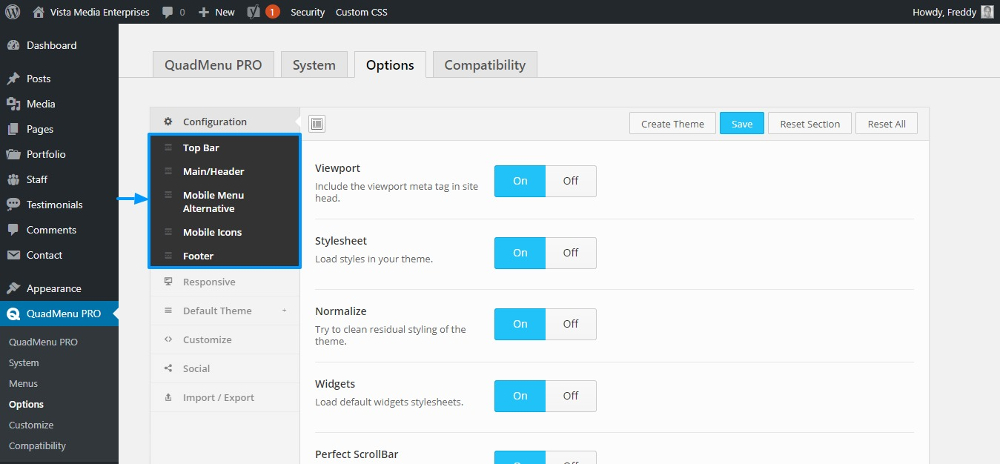Click Freddy's user avatar

click(x=987, y=11)
